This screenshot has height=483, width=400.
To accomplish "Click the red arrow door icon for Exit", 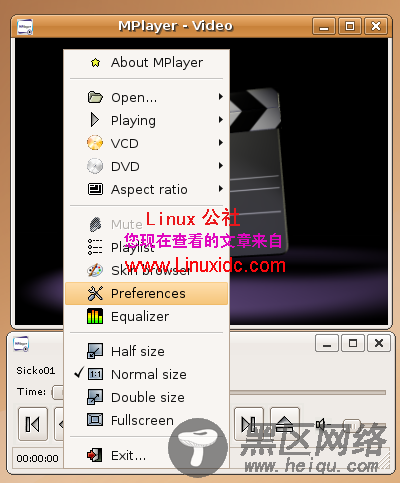I will pos(95,455).
